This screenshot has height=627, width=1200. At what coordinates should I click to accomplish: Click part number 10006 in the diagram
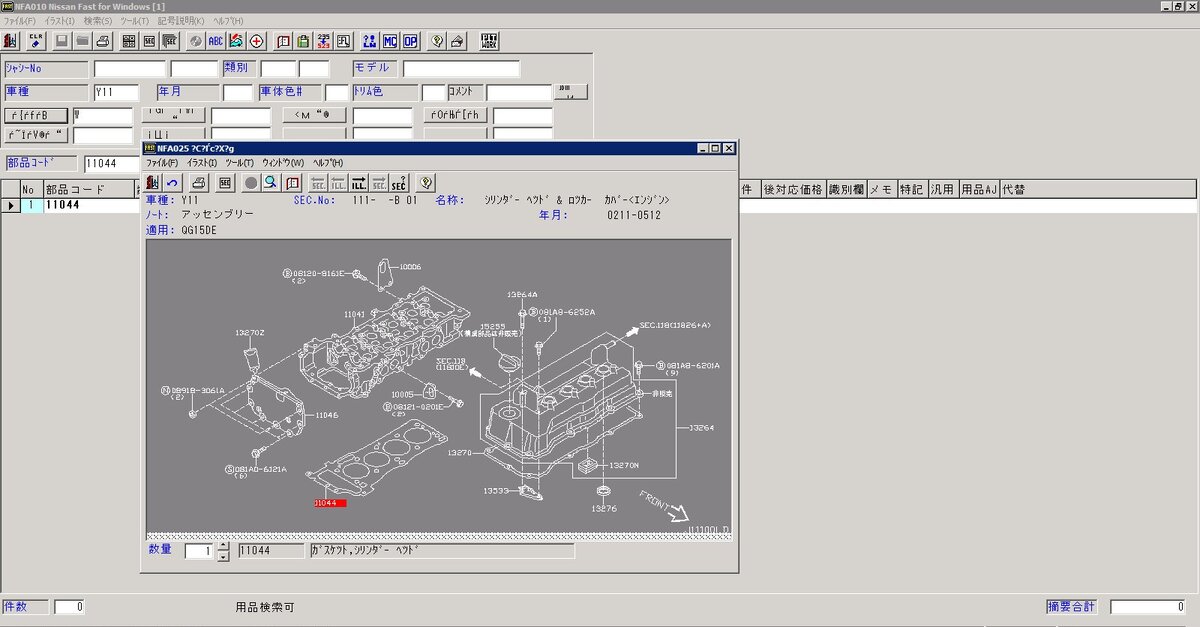click(411, 267)
